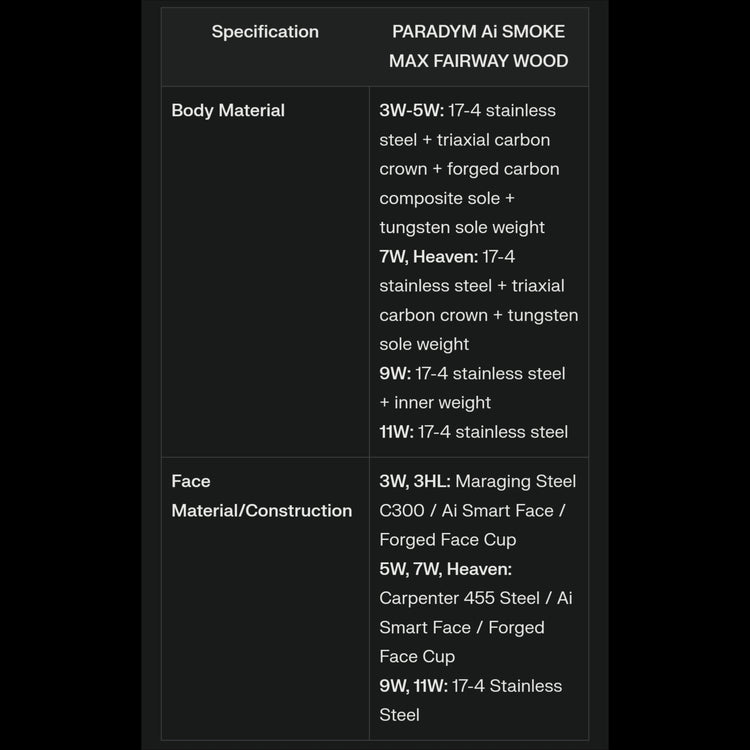Click the bold "3W-5W:" label
Viewport: 750px width, 750px height.
[411, 110]
